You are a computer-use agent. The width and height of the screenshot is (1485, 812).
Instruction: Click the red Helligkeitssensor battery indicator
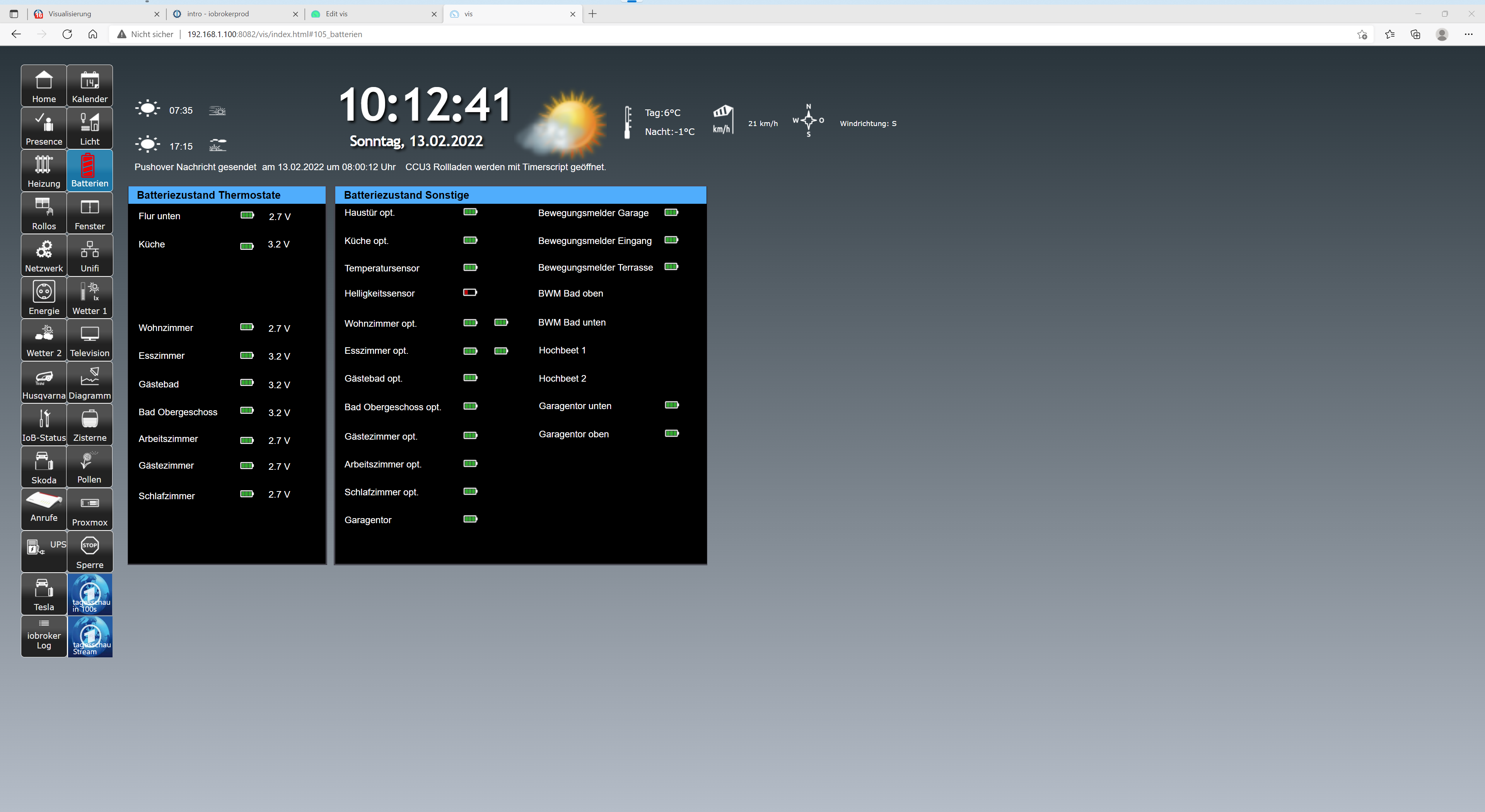470,293
